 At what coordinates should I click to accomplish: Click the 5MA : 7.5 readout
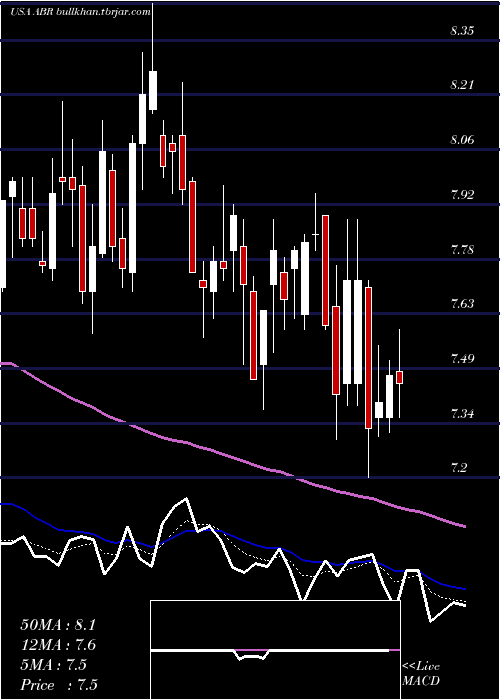(54, 665)
